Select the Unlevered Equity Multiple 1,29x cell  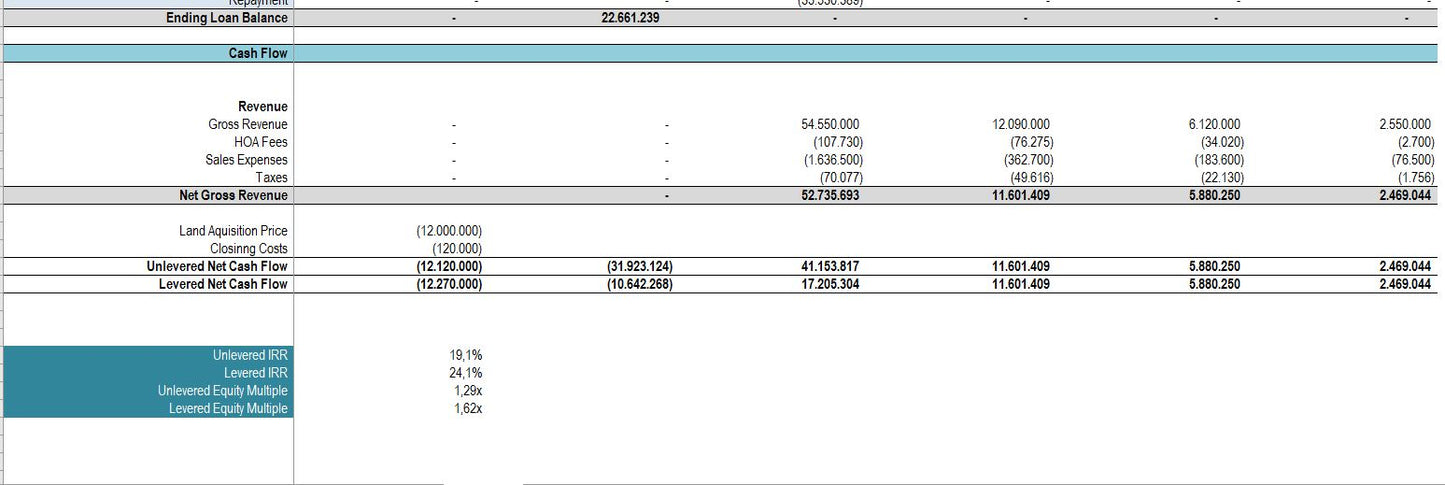click(466, 391)
